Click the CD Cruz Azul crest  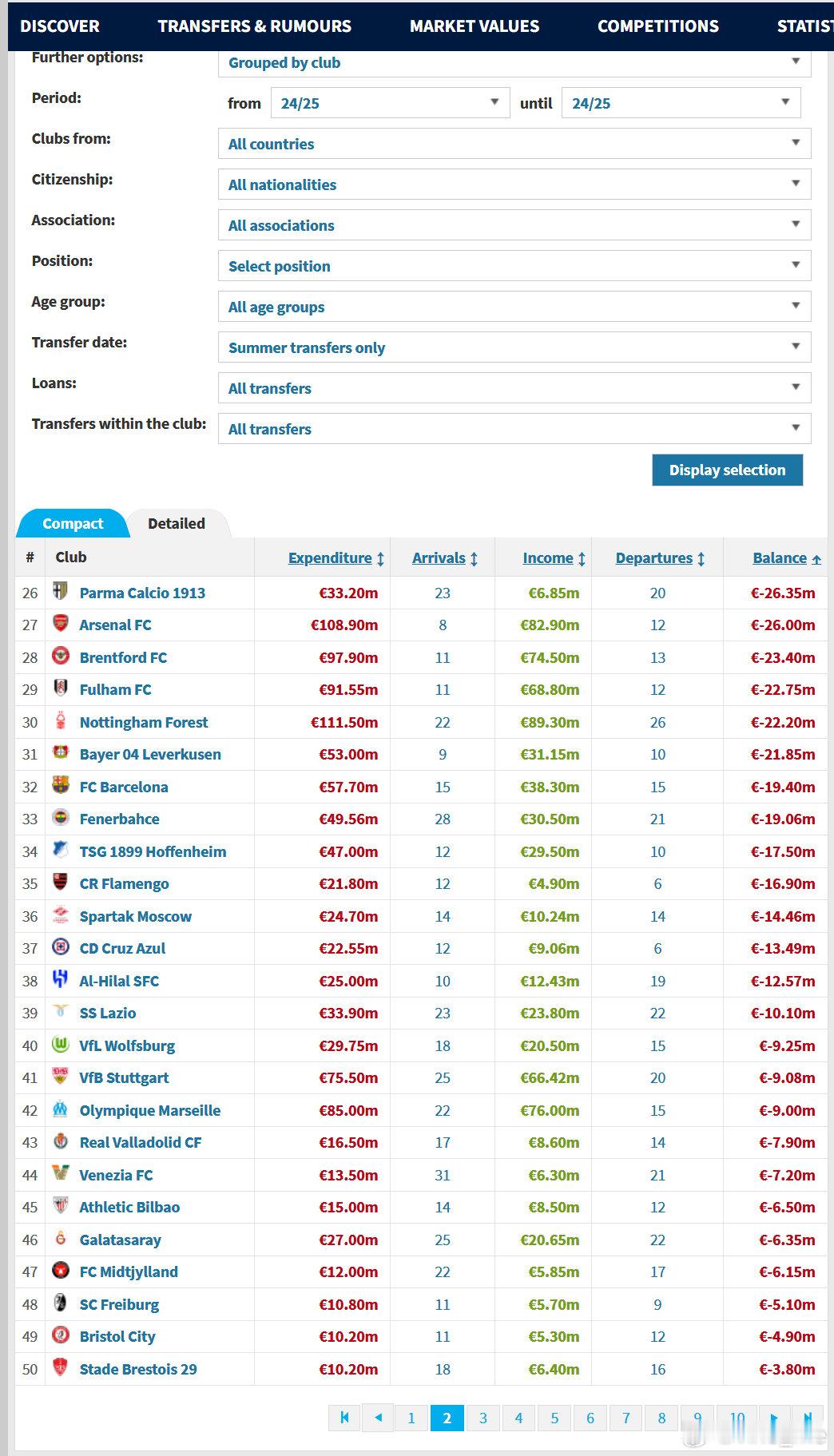click(60, 946)
